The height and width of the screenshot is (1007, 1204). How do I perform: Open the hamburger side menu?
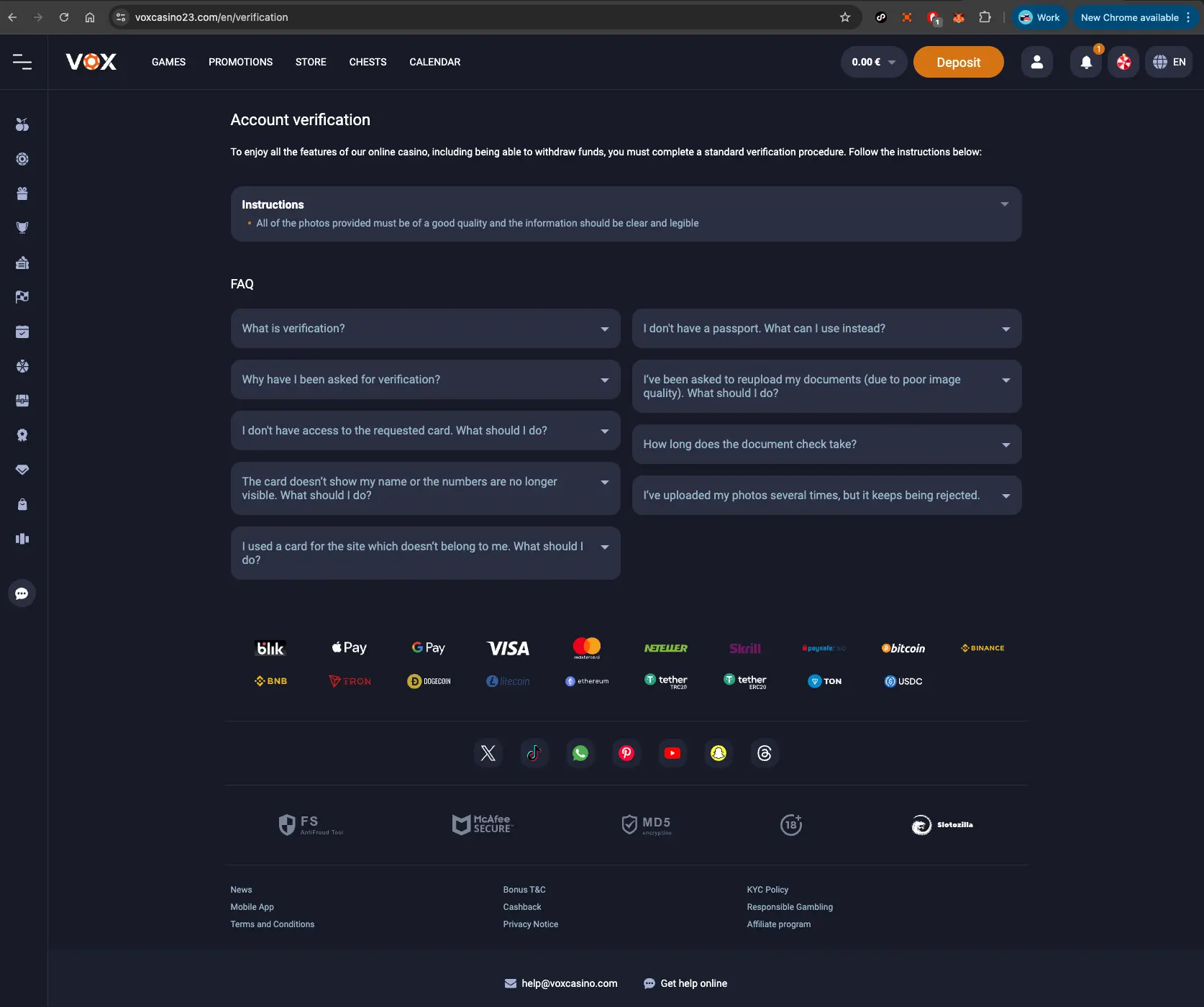[x=22, y=62]
